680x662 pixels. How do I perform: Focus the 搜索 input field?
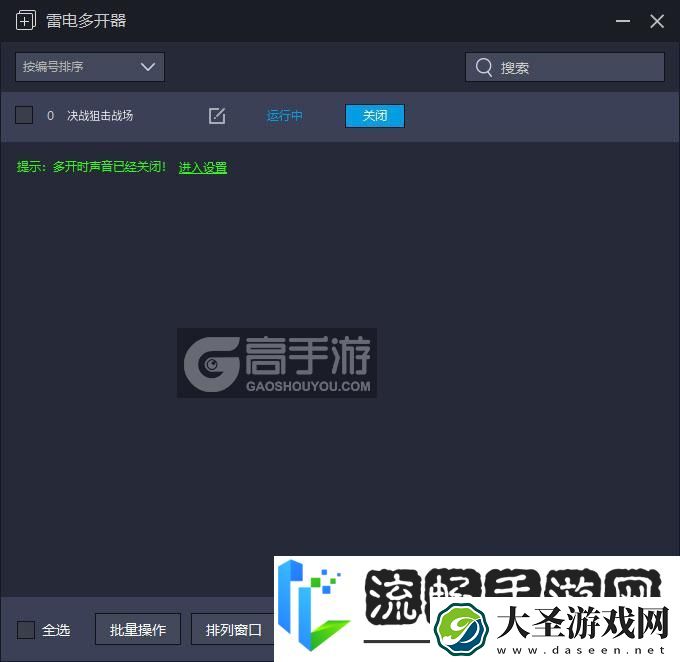(x=565, y=67)
